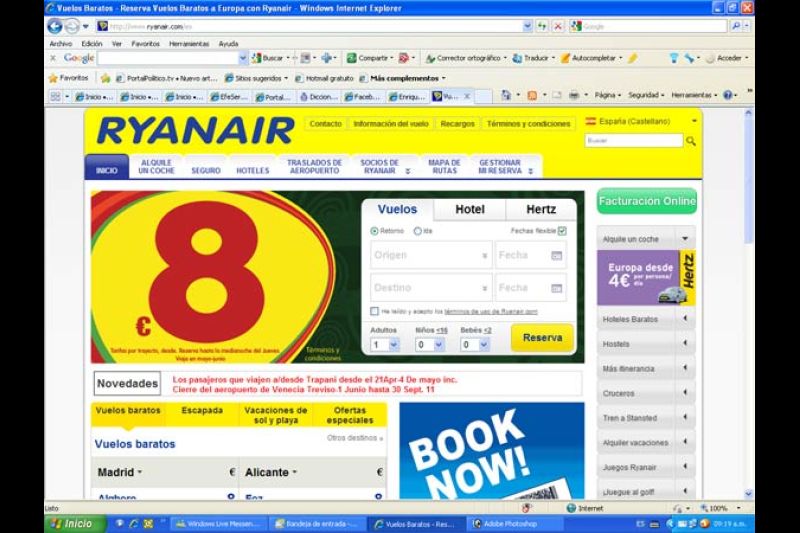Select the Ofertas especiales tab
This screenshot has width=800, height=533.
coord(350,415)
